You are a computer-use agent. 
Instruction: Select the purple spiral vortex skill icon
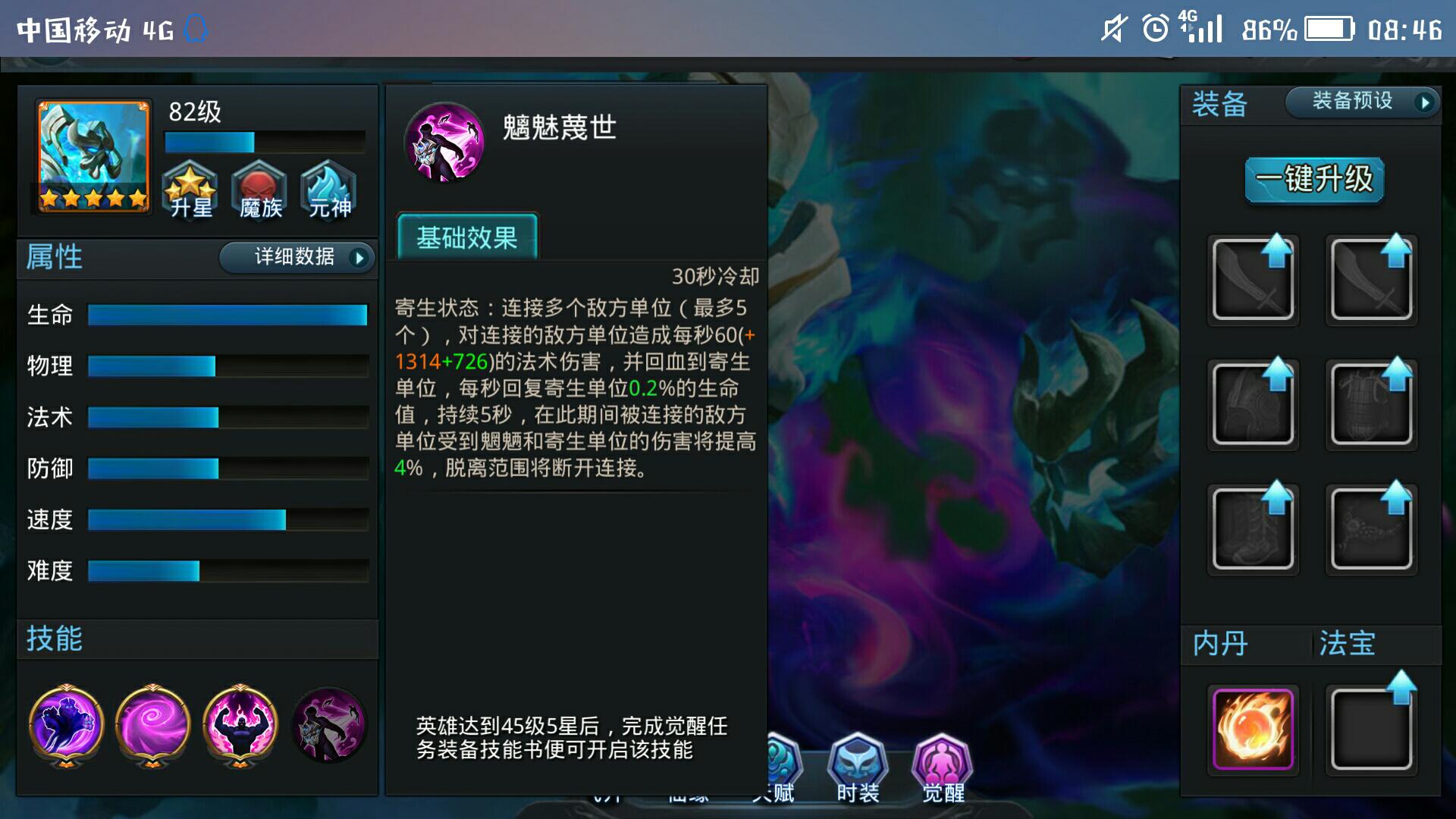point(152,725)
